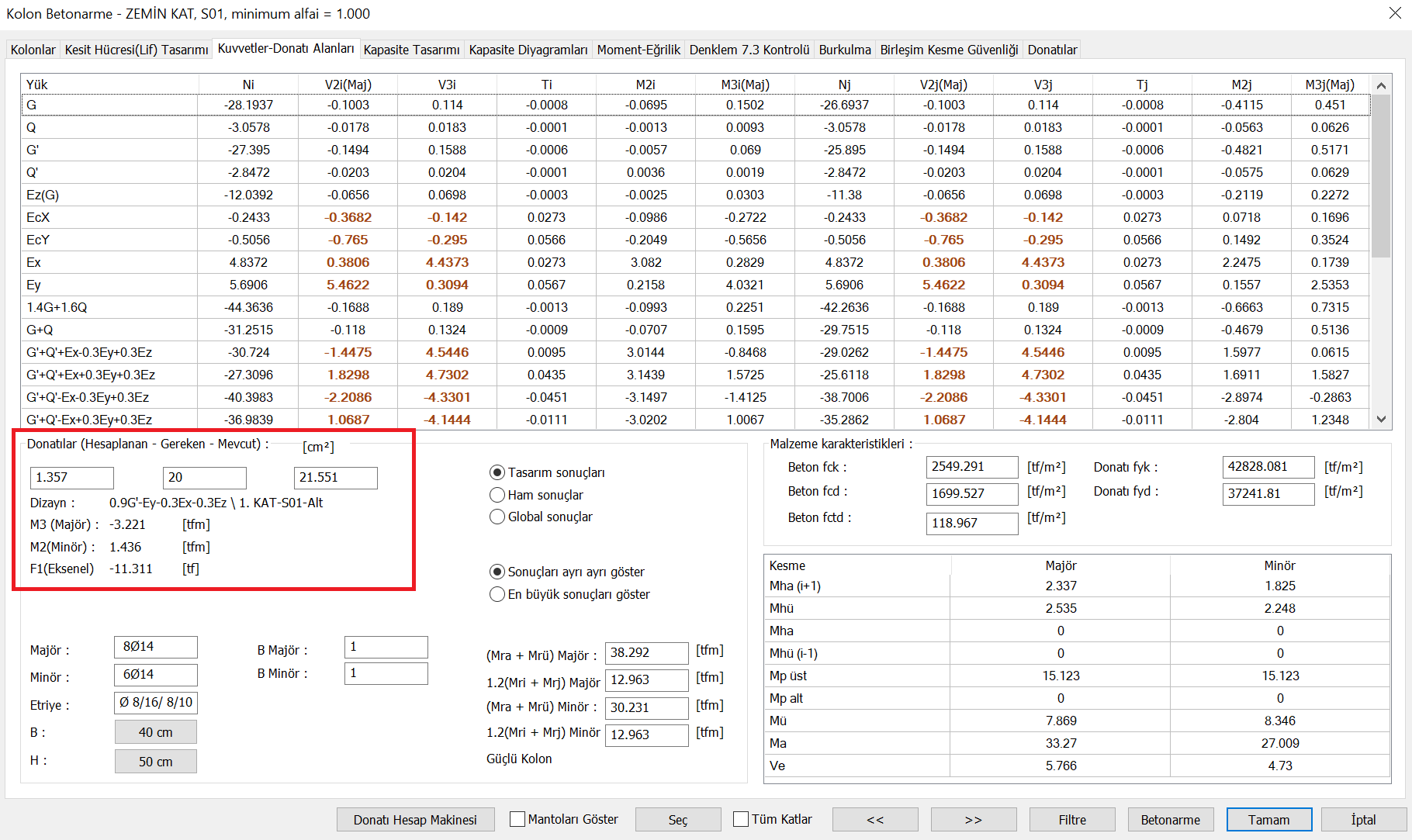The image size is (1412, 840).
Task: Check the Tüm Katlar checkbox
Action: tap(741, 819)
